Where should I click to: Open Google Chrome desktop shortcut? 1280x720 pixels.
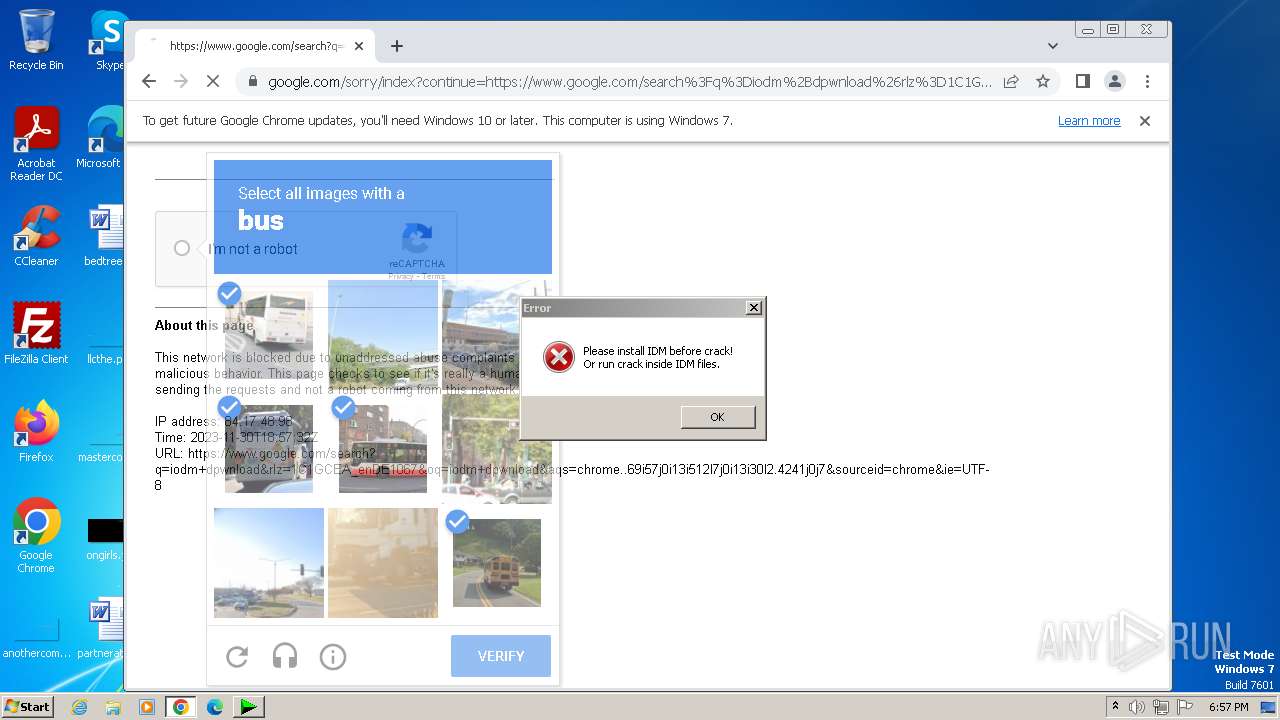coord(36,535)
